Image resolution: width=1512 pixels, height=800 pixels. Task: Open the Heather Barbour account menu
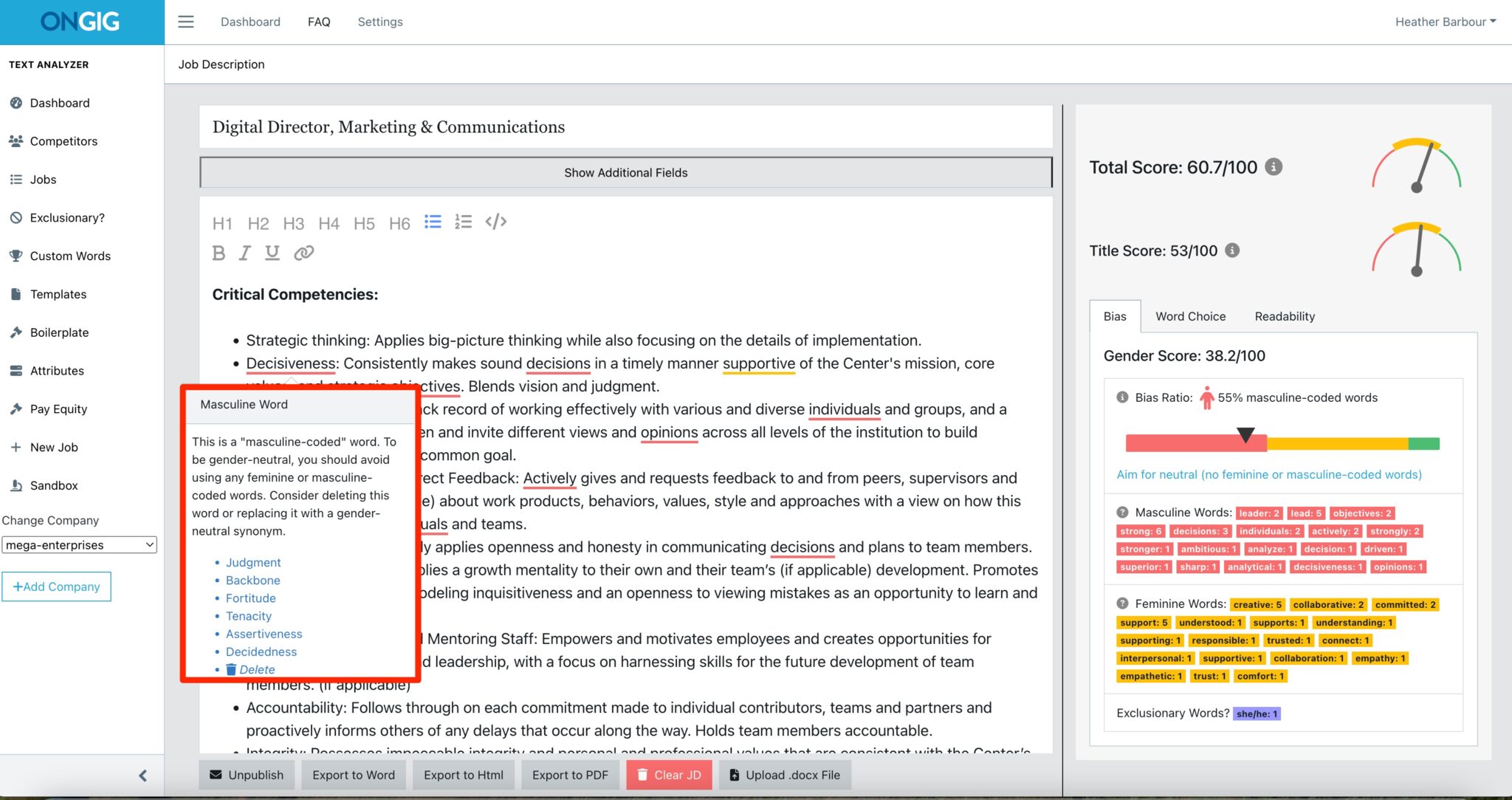1445,21
